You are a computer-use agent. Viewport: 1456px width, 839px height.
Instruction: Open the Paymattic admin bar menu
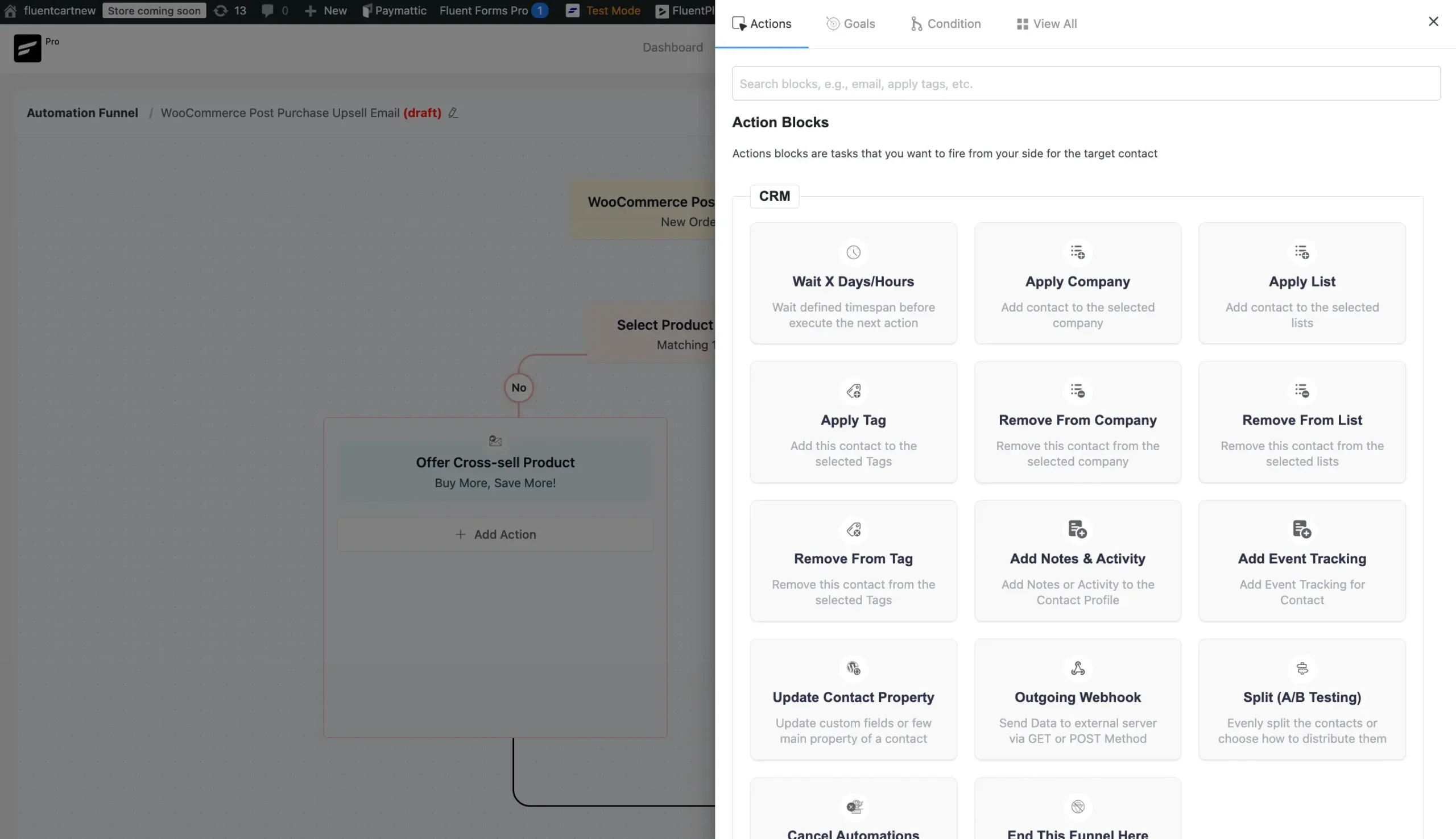click(x=394, y=10)
